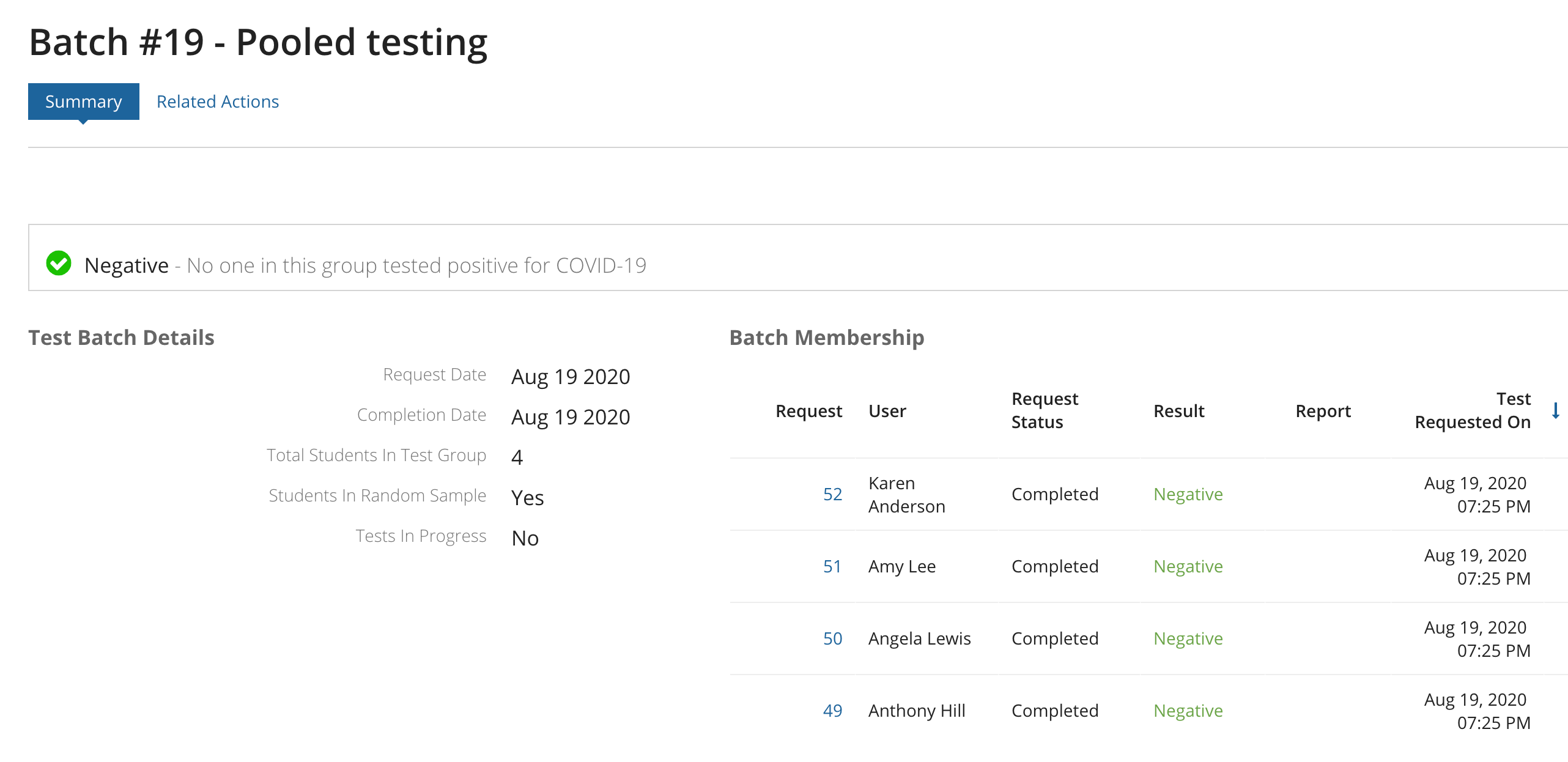Screen dimensions: 1568x762
Task: Open the Summary tab
Action: point(84,102)
